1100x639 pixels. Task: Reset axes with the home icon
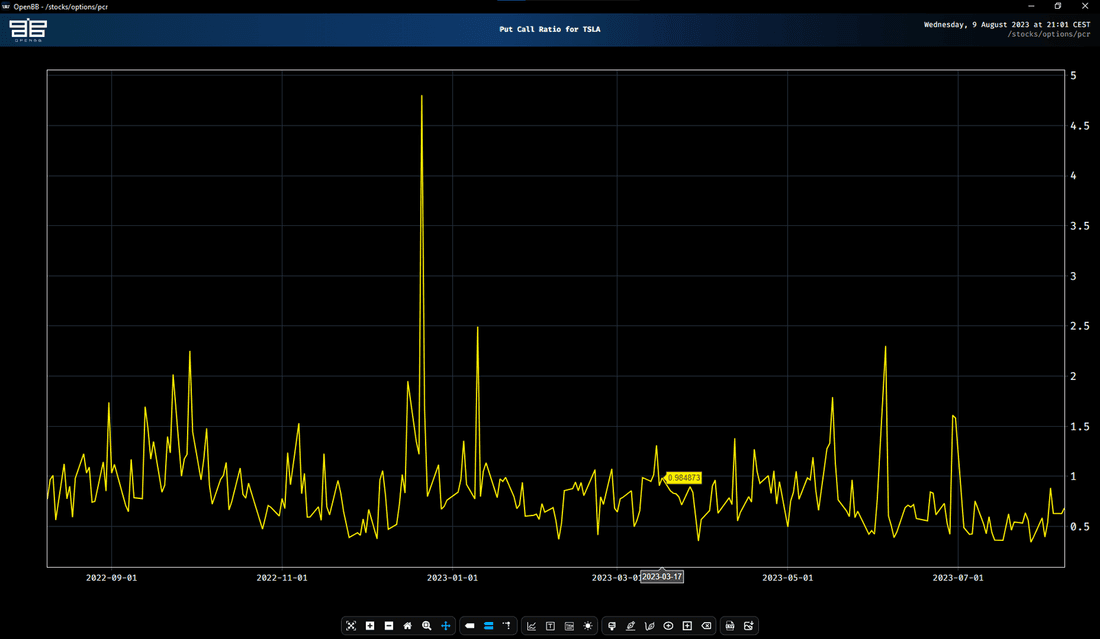pos(408,626)
